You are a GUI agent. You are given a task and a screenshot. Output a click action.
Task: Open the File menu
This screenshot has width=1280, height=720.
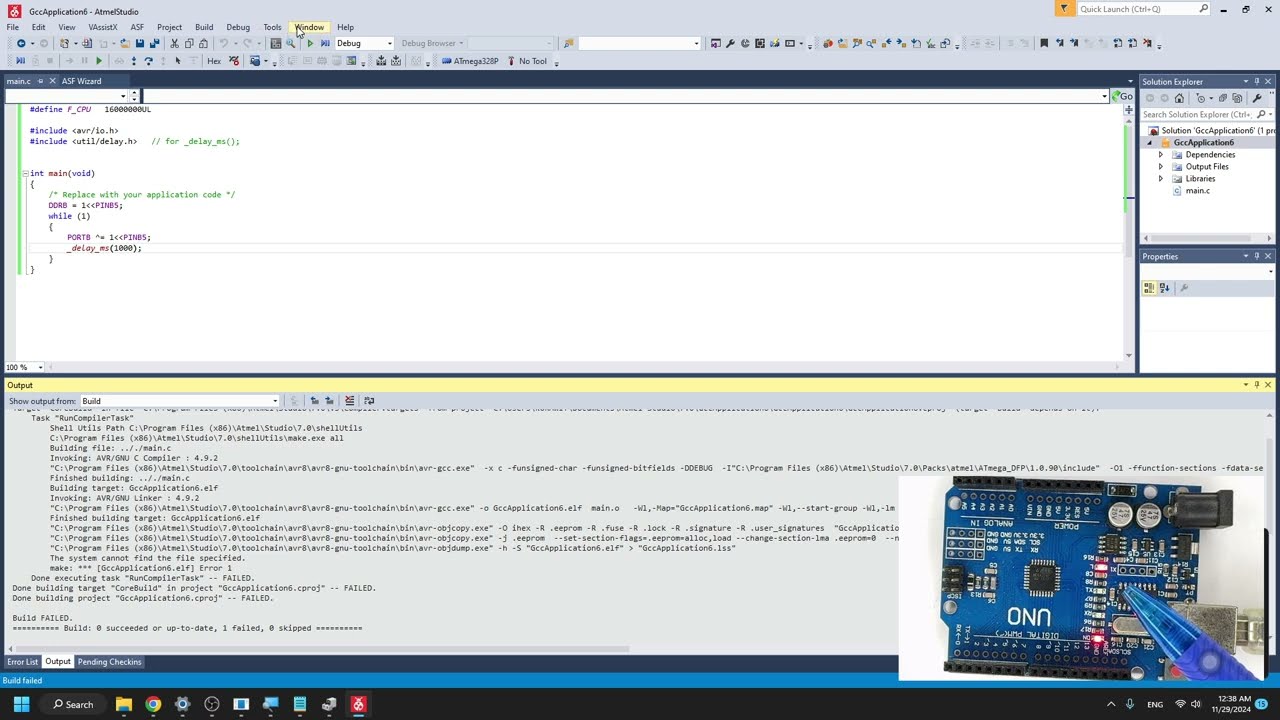(x=13, y=27)
